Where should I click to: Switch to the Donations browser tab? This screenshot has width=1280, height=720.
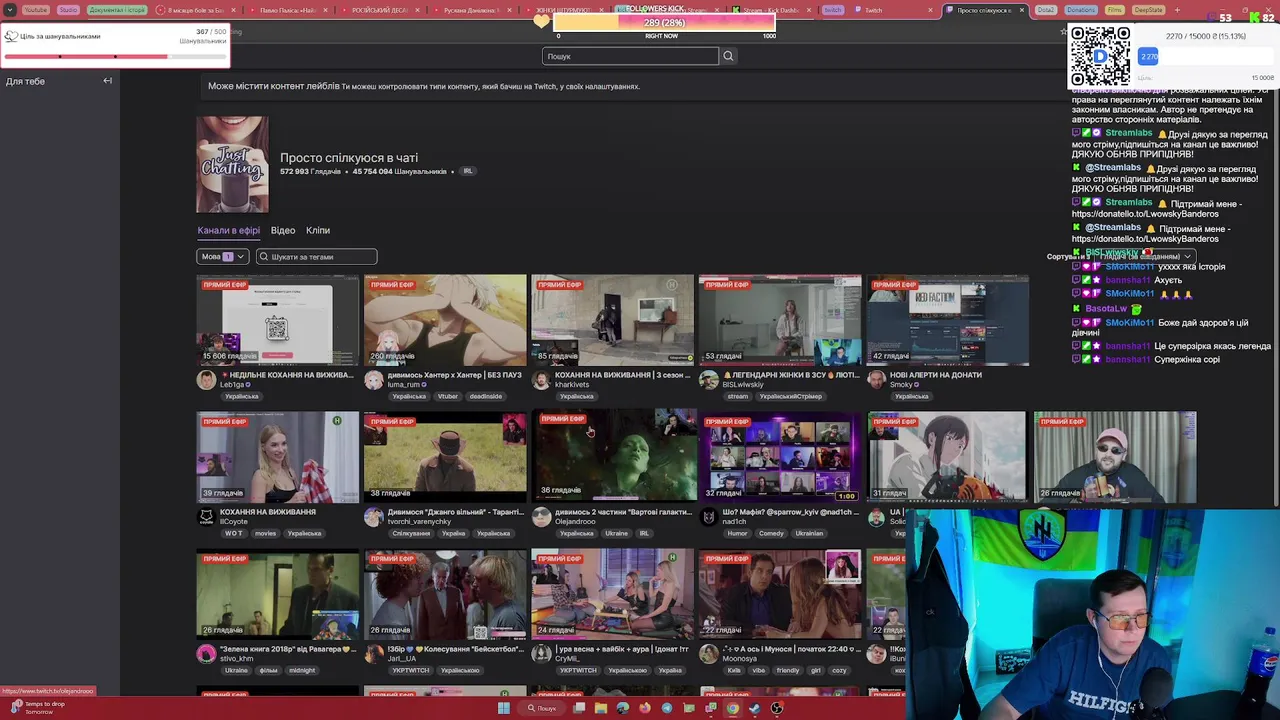tap(1080, 10)
